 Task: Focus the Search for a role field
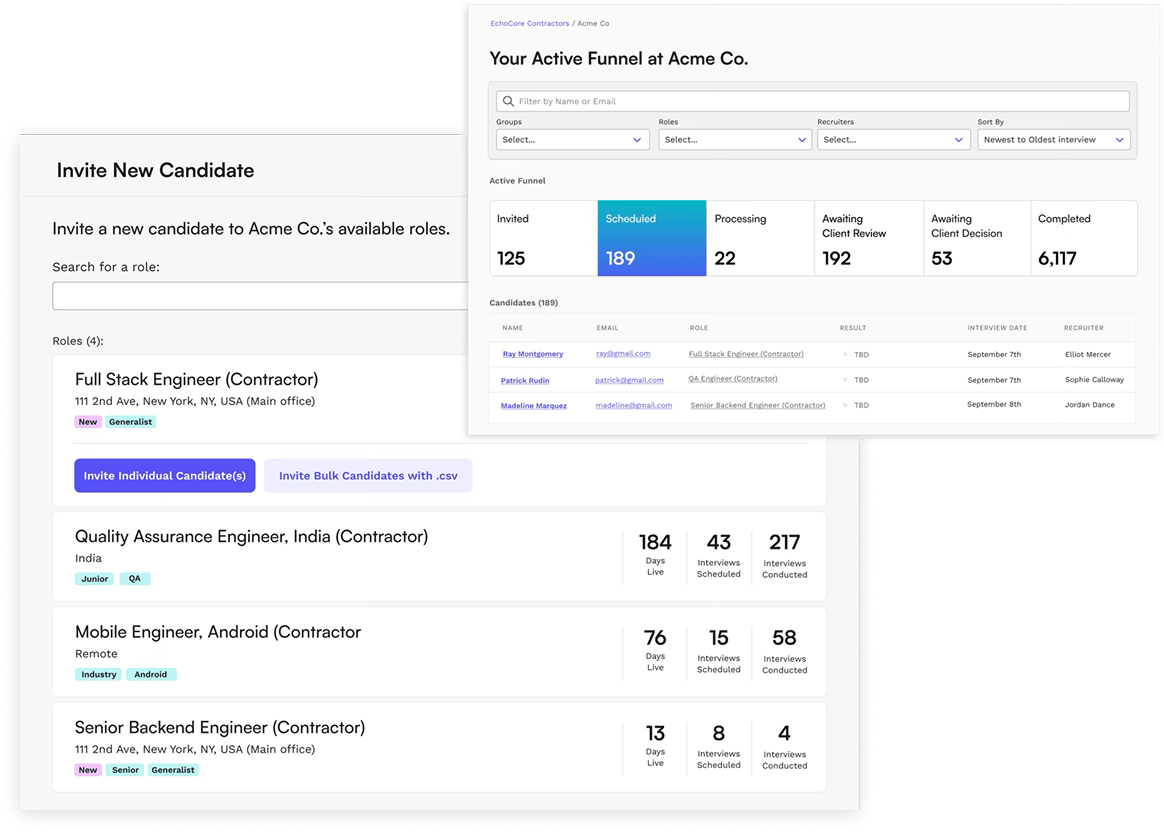click(260, 296)
